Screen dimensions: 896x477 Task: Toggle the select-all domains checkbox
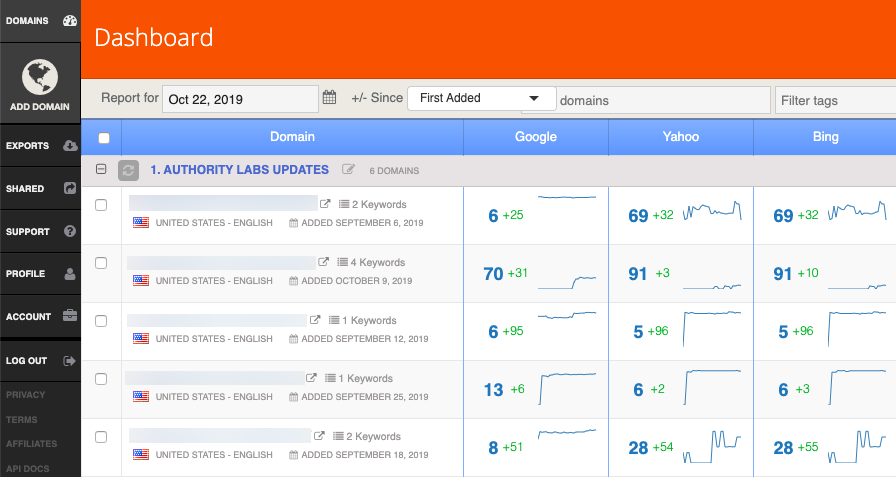pos(104,138)
